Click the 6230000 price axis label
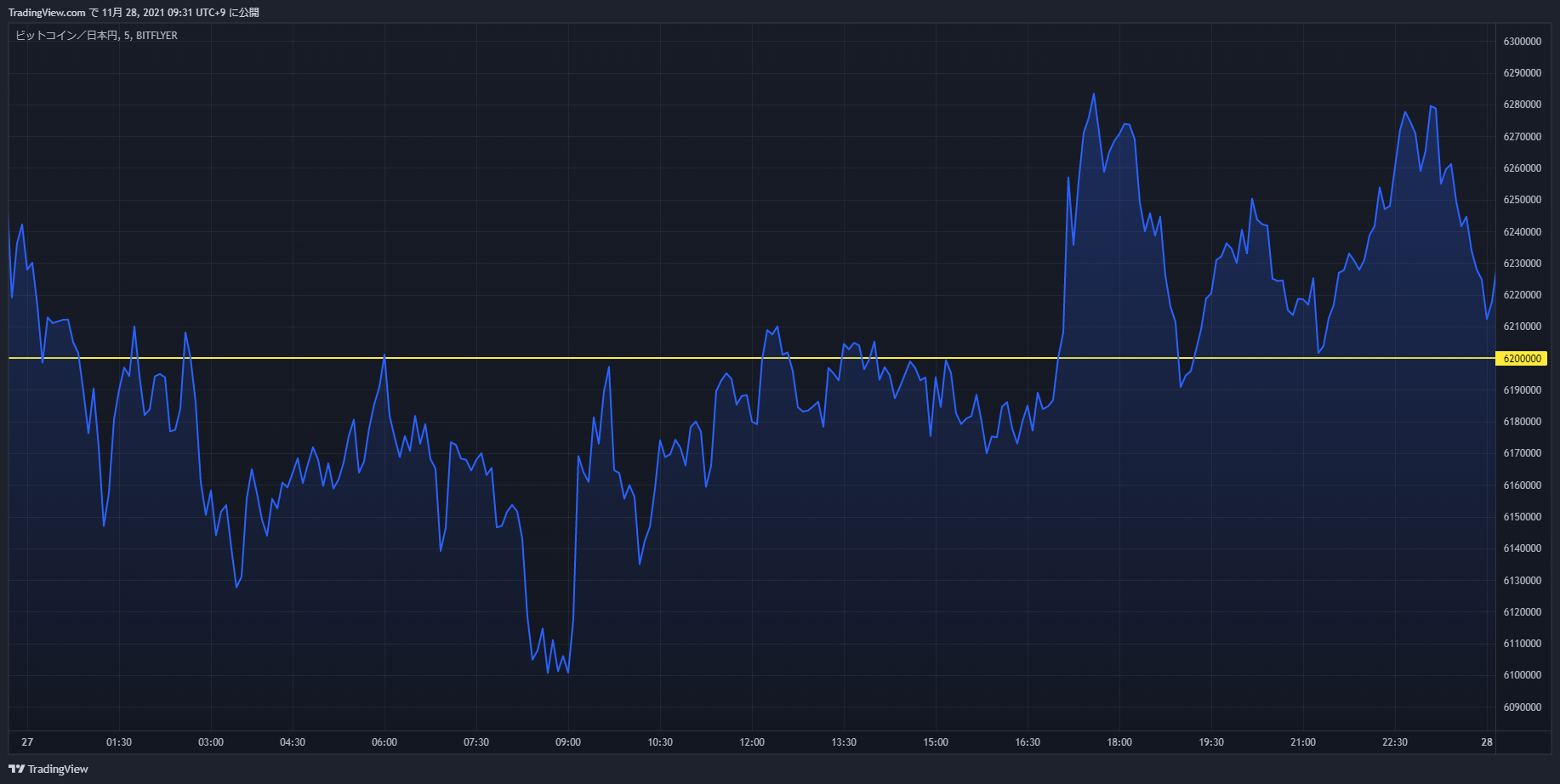 click(x=1523, y=264)
